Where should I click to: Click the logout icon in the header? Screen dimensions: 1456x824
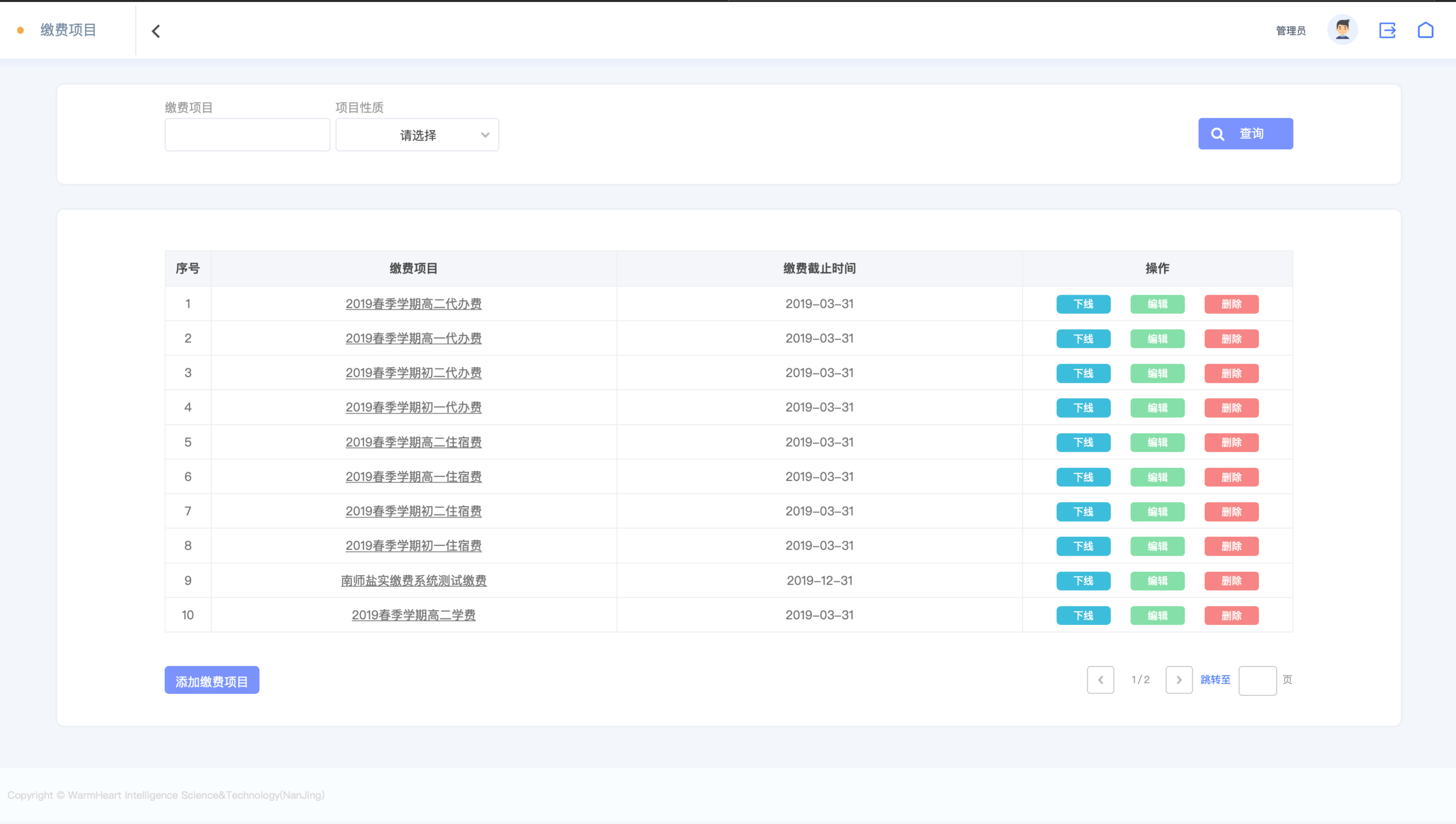click(1387, 31)
